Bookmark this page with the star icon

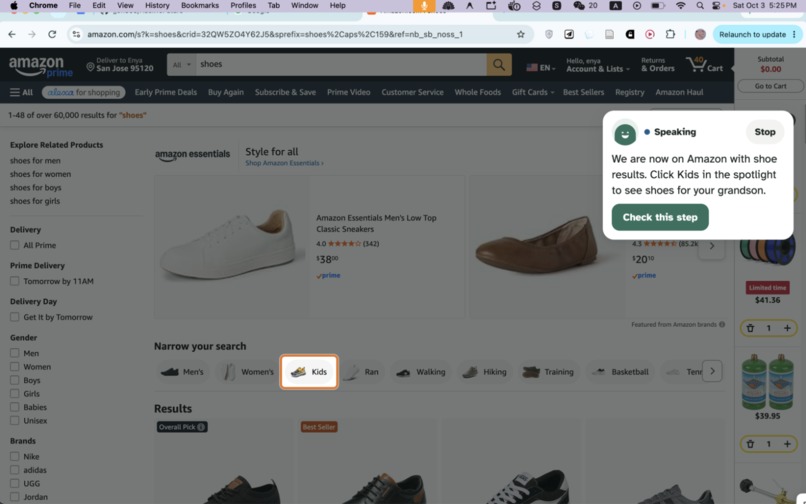click(x=521, y=34)
